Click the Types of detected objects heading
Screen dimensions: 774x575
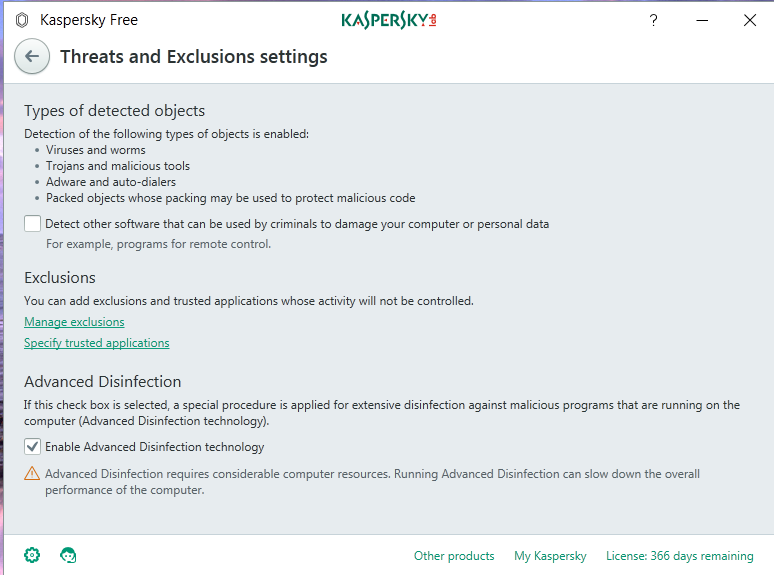[x=115, y=111]
